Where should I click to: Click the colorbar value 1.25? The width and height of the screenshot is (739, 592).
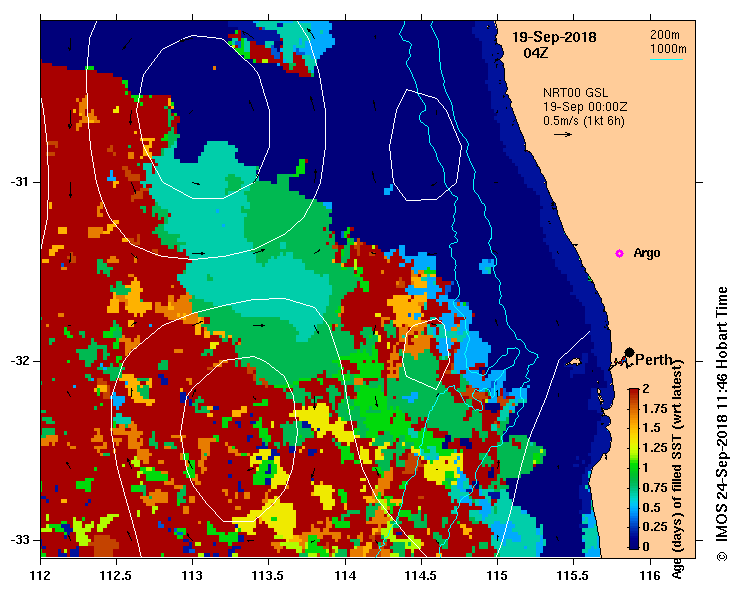[655, 448]
